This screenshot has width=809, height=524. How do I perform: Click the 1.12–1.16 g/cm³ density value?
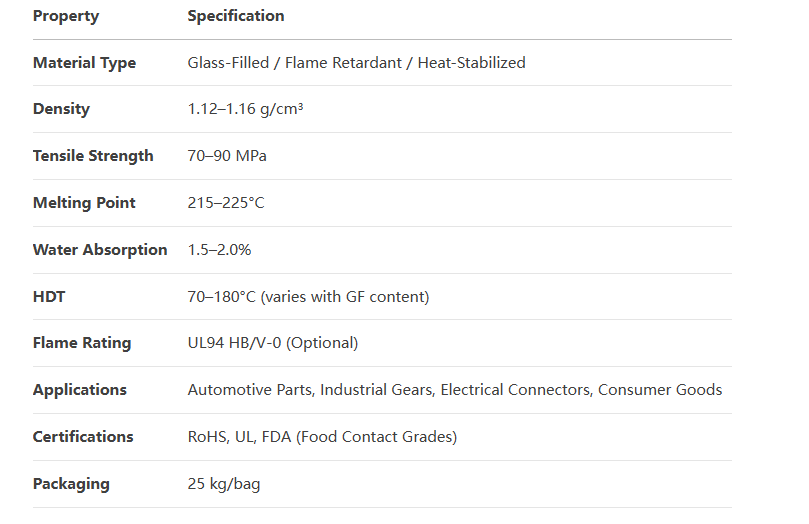pyautogui.click(x=245, y=109)
